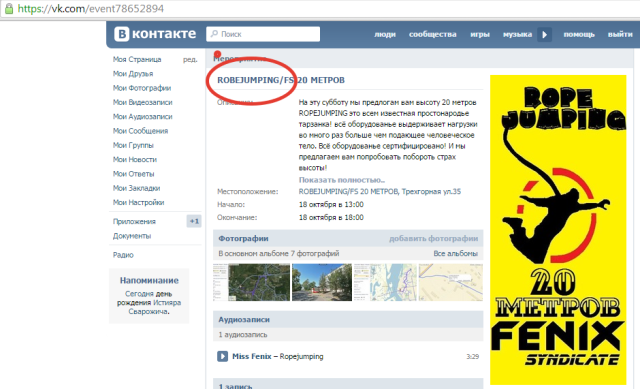
Task: Go to Моя Страница in sidebar
Action: pyautogui.click(x=137, y=59)
